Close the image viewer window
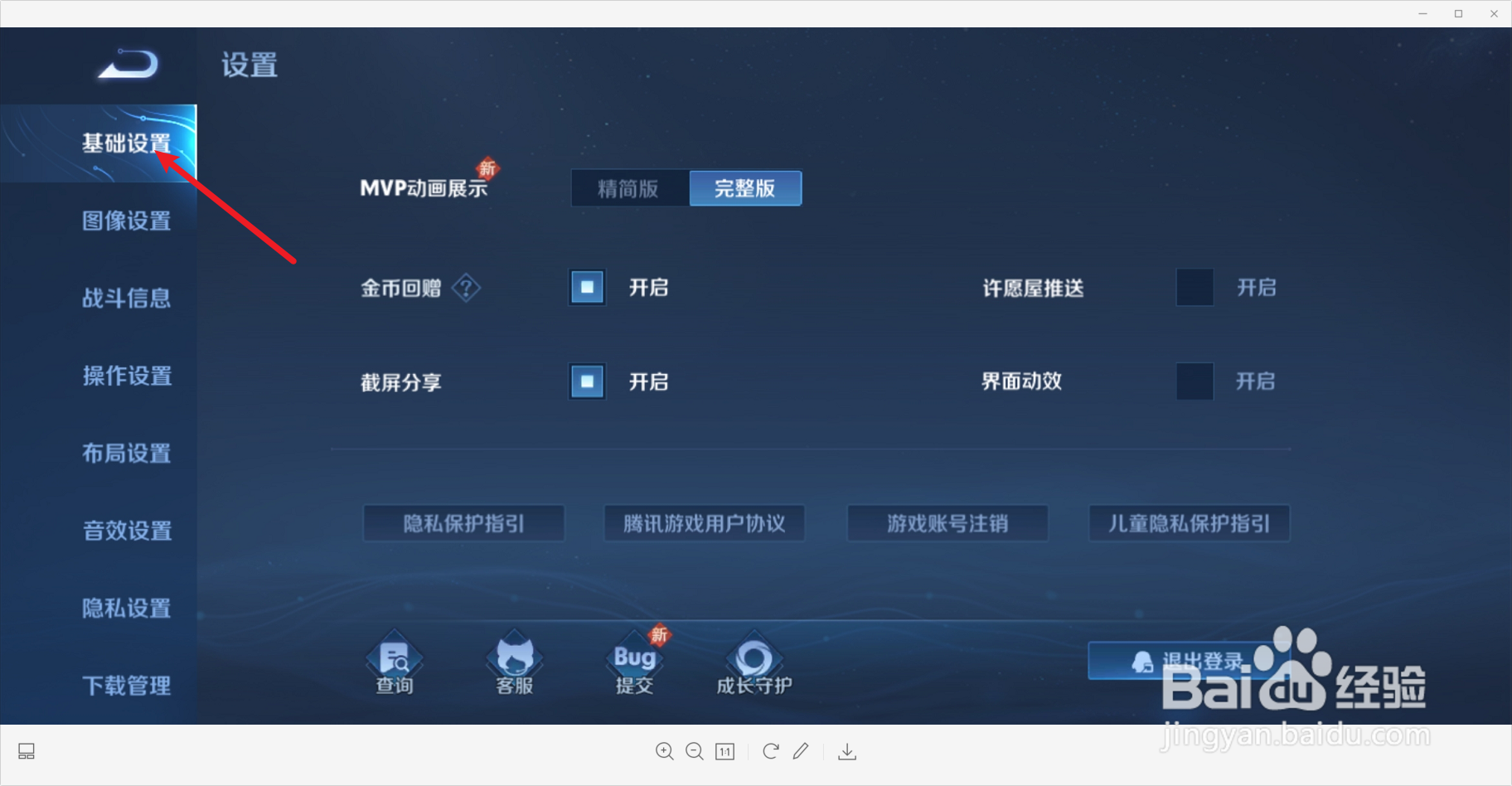The width and height of the screenshot is (1512, 786). tap(1494, 13)
